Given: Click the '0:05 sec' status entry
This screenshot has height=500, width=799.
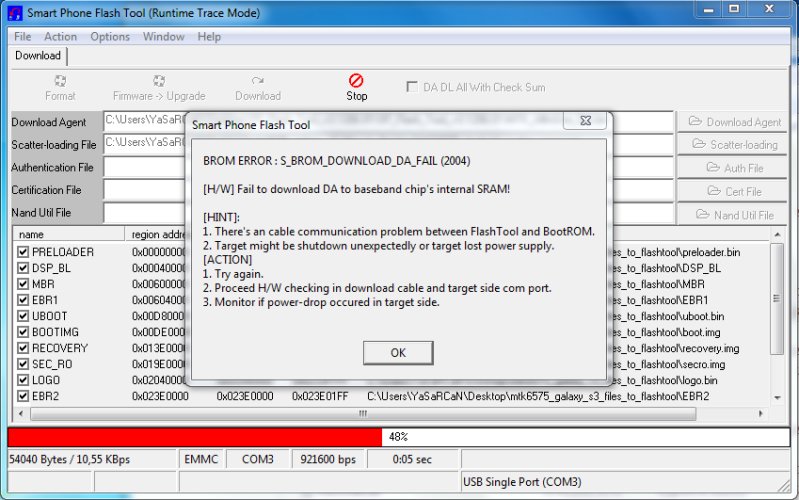Looking at the screenshot, I should (x=412, y=459).
